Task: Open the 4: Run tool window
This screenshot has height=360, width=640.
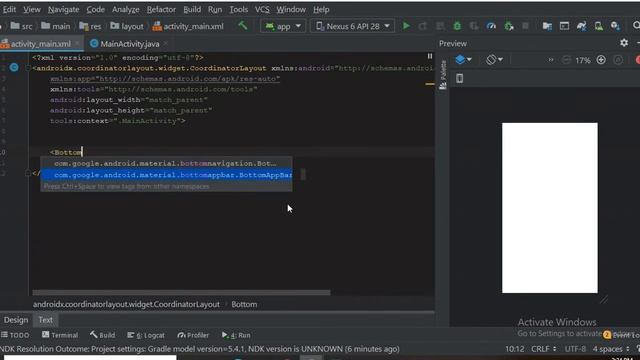Action: click(x=236, y=335)
